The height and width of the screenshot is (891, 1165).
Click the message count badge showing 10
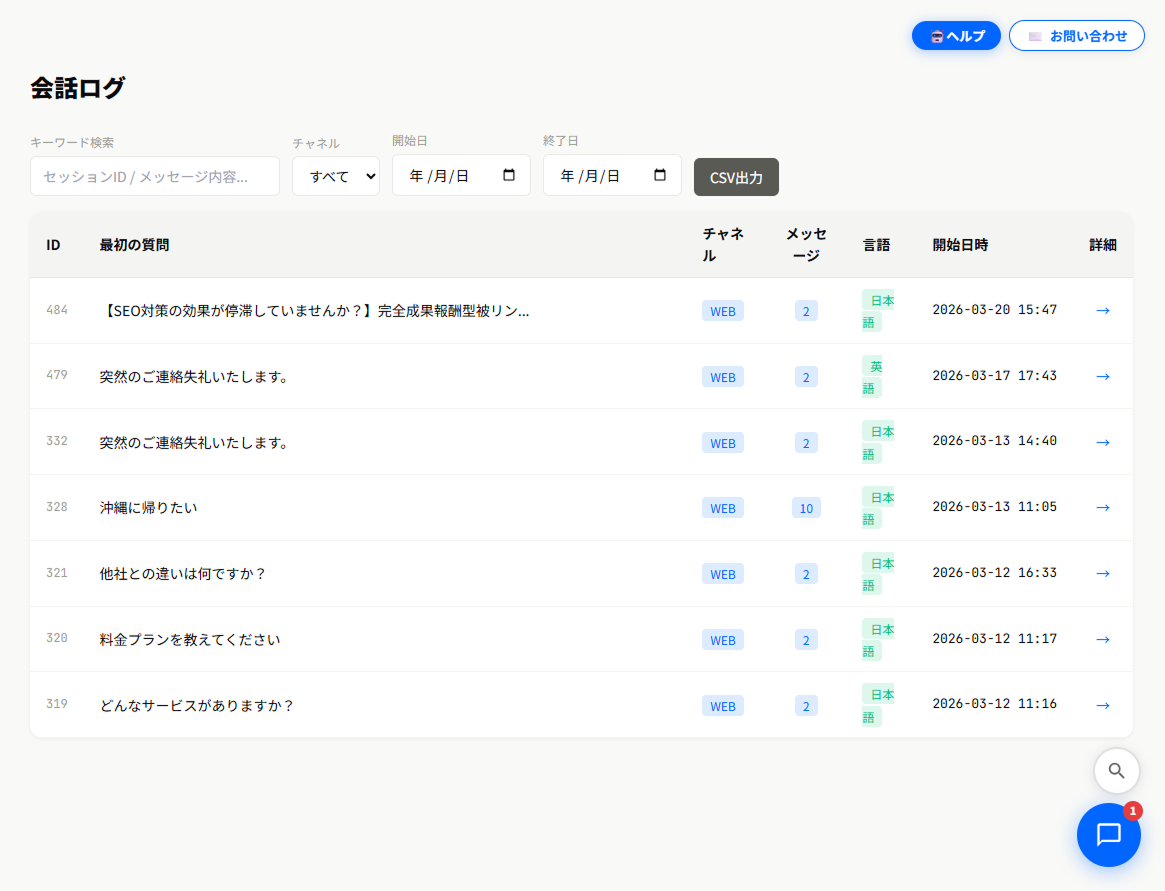[806, 507]
